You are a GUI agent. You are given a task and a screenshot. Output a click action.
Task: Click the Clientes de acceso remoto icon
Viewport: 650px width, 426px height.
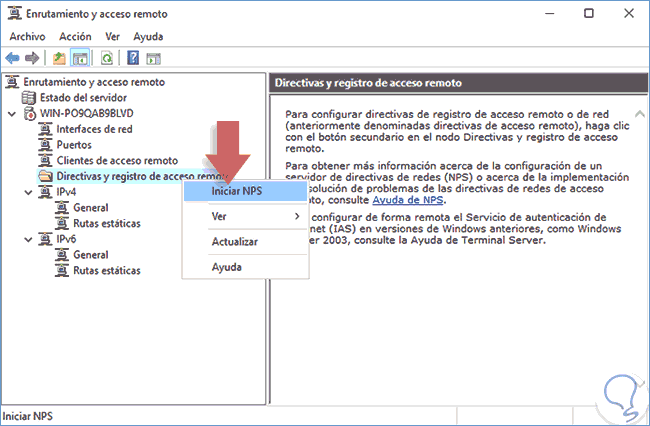tap(45, 160)
